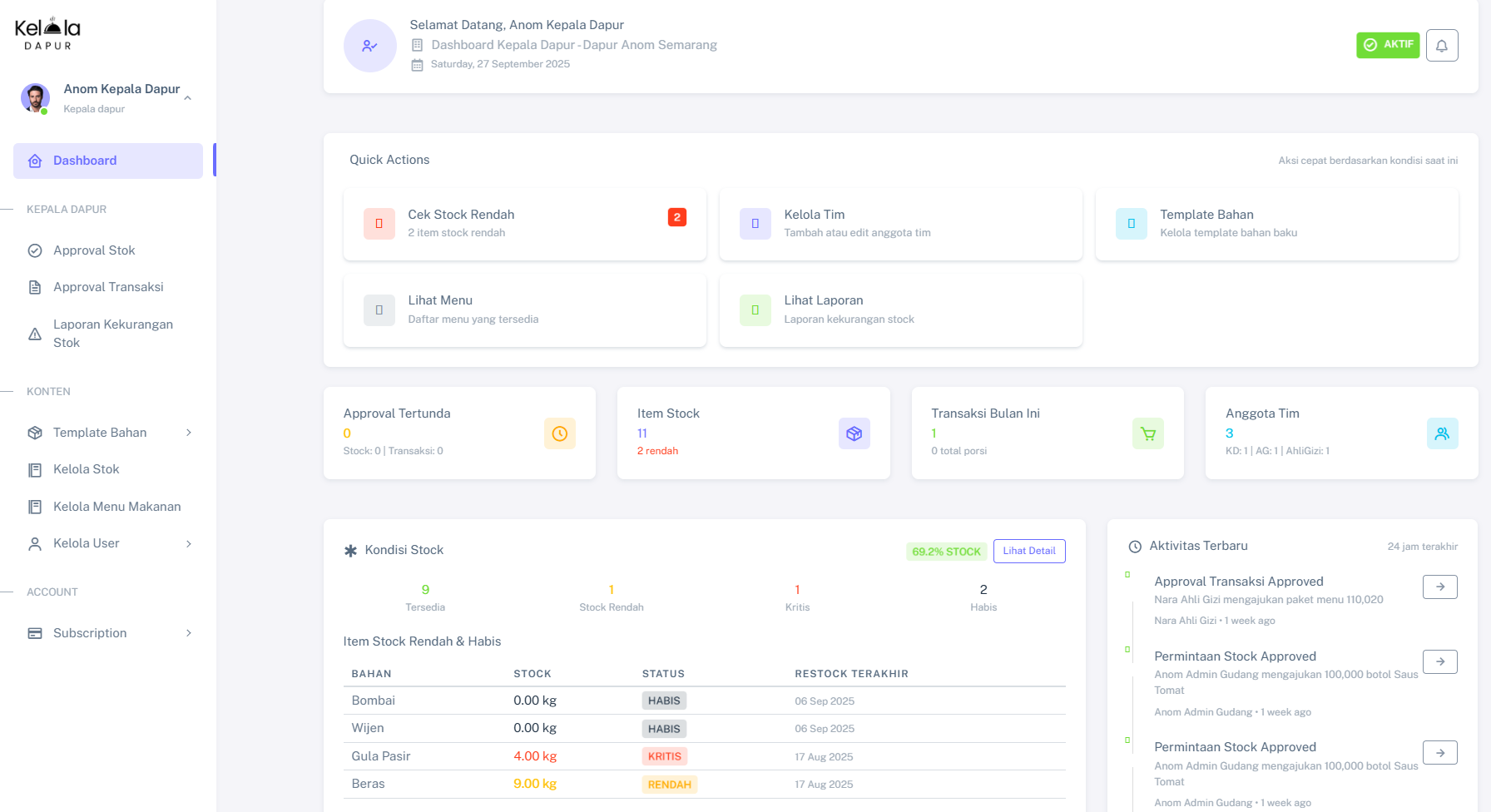Click the Kelola Dapur logo
This screenshot has width=1491, height=812.
48,33
